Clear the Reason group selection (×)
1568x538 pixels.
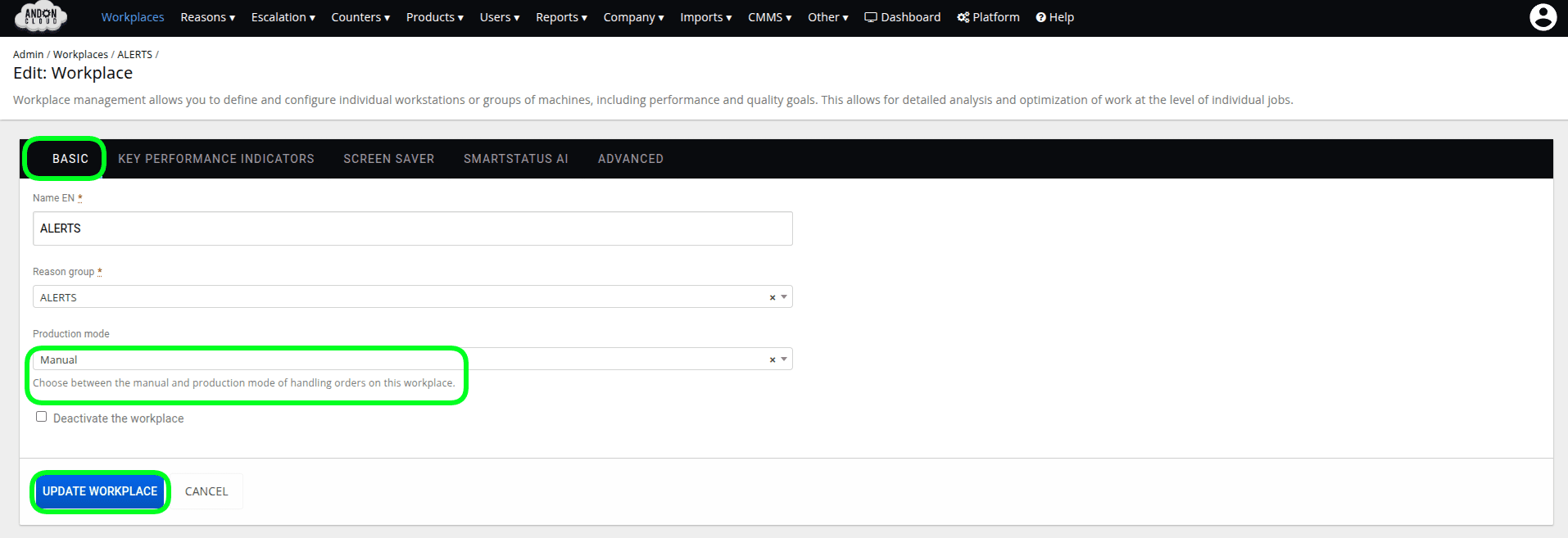tap(772, 297)
